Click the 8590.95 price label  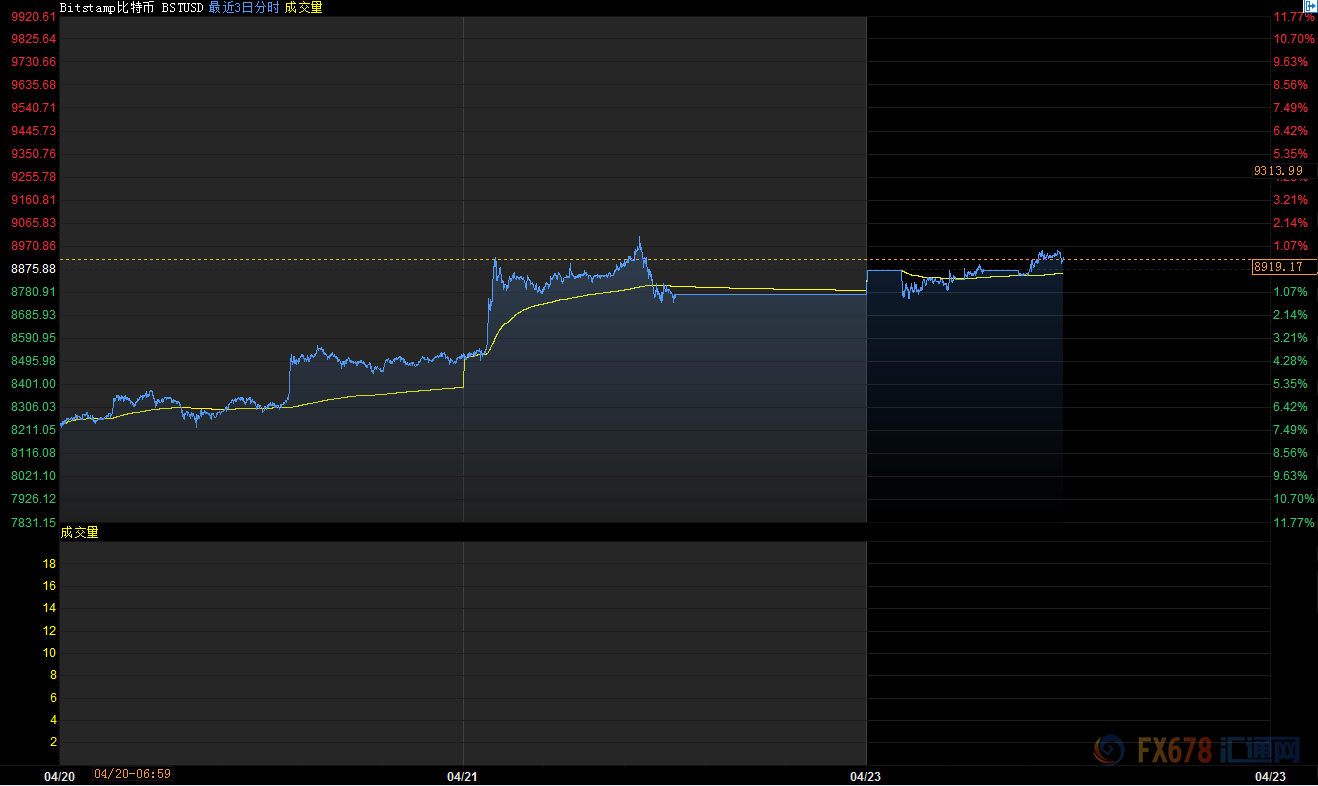33,338
